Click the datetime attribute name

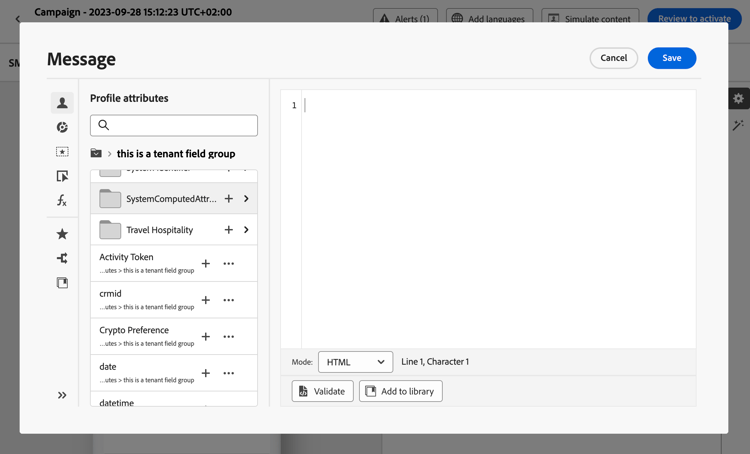click(117, 403)
